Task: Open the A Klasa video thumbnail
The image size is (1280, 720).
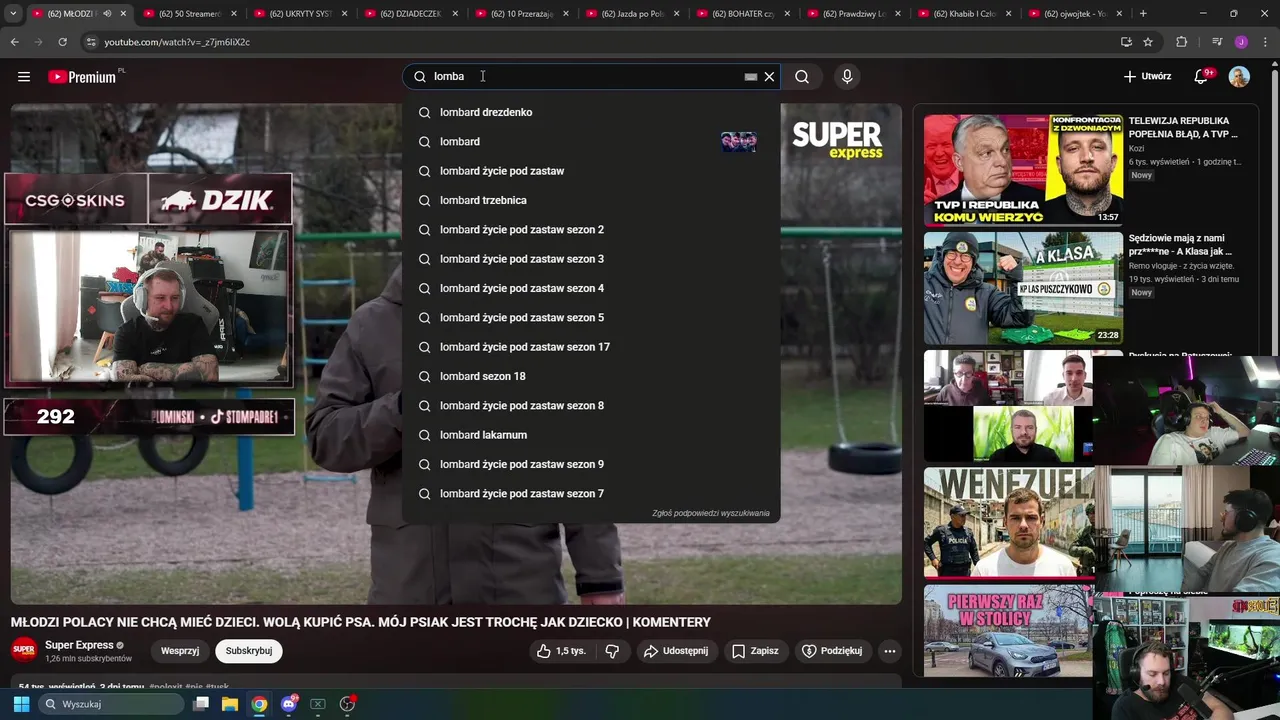Action: tap(1023, 288)
